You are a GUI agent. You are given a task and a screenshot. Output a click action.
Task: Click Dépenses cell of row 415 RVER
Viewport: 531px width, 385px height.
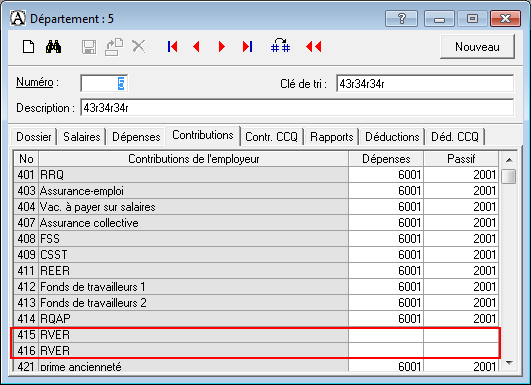click(386, 335)
